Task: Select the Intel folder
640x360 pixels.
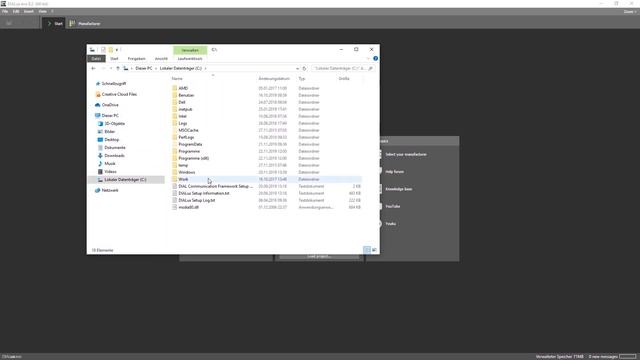Action: [x=182, y=116]
